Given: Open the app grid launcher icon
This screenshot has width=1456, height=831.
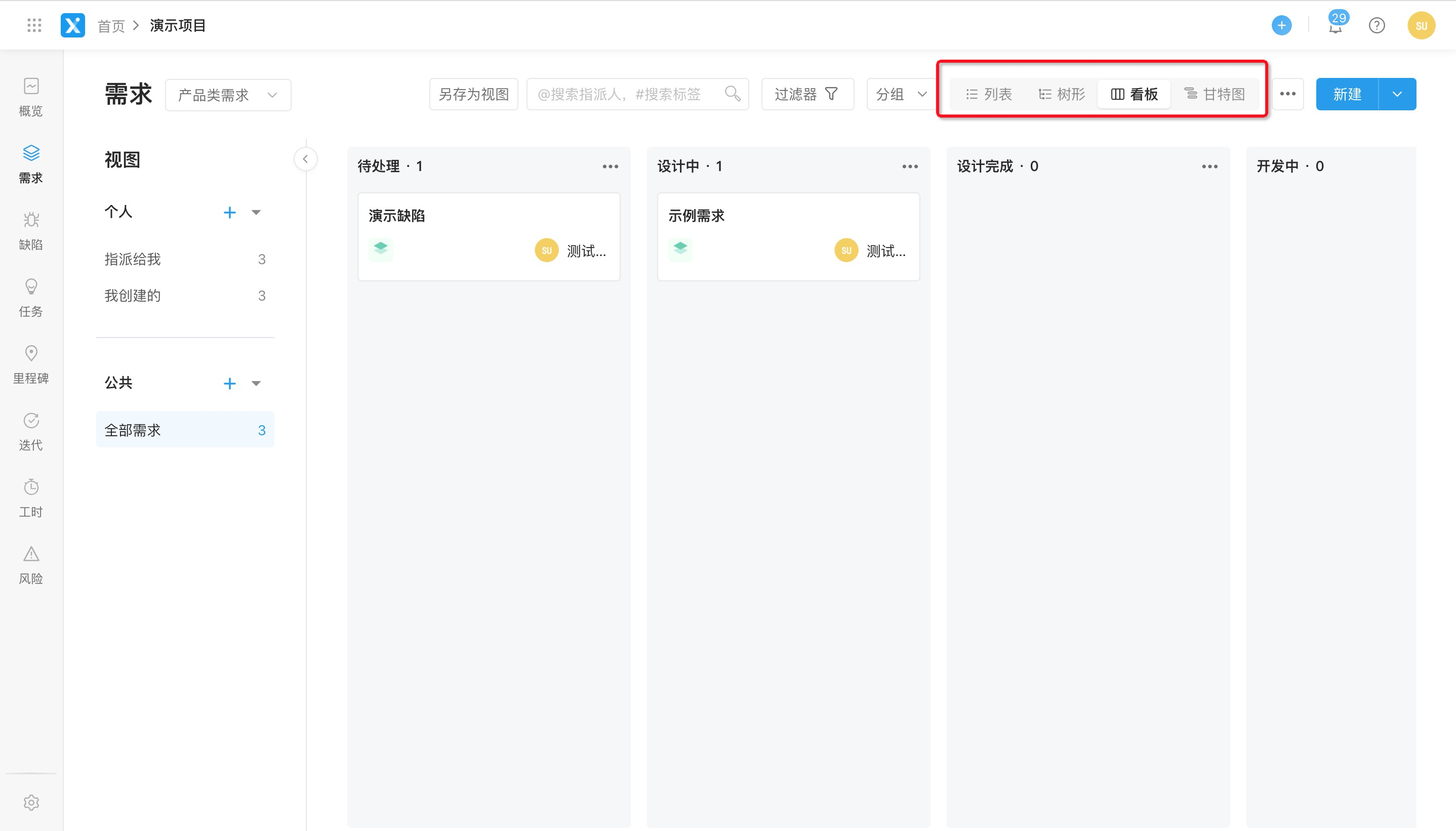Looking at the screenshot, I should (x=34, y=26).
